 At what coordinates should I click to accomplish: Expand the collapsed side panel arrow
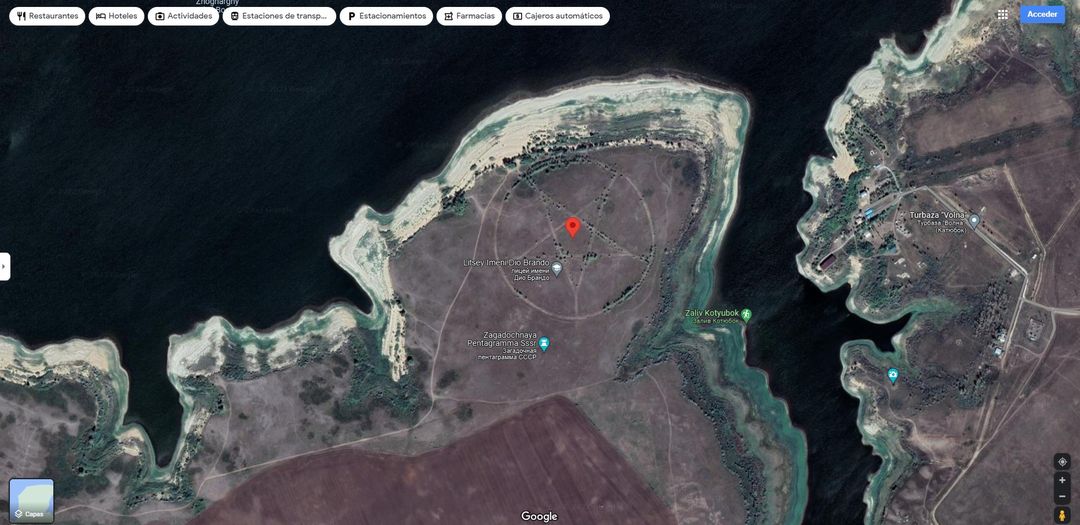point(5,267)
